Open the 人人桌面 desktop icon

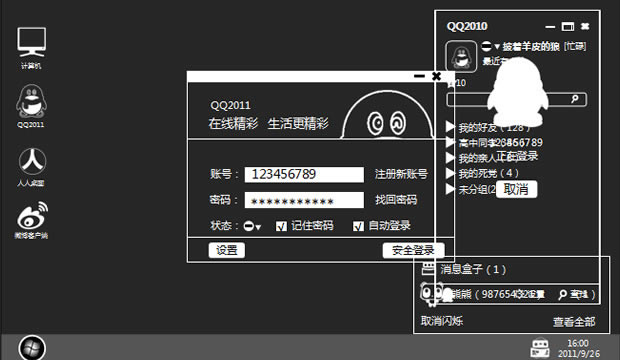(x=32, y=167)
